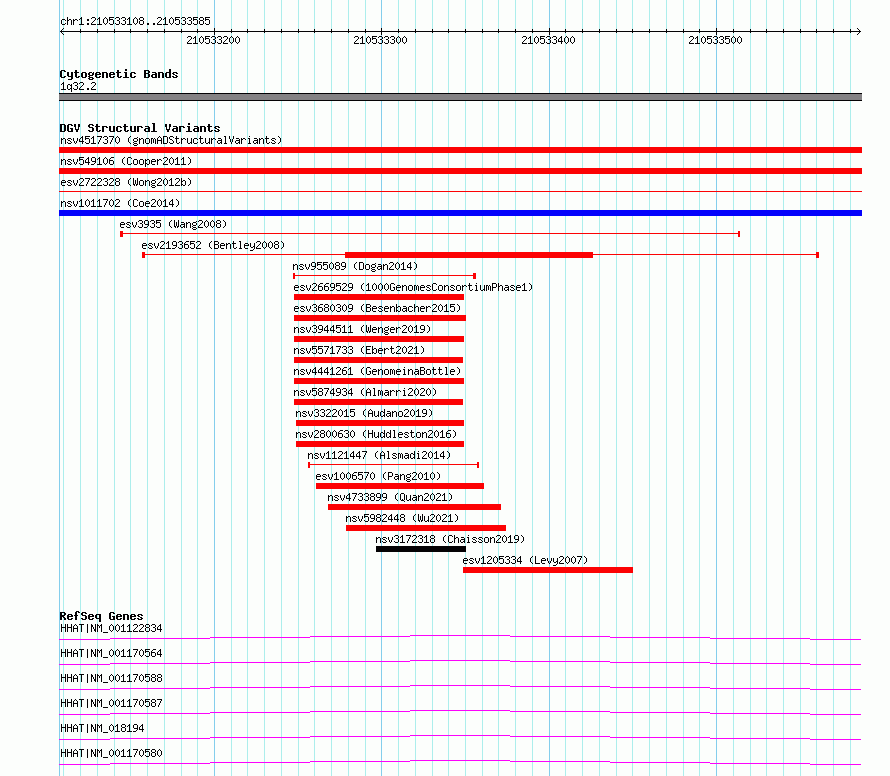The image size is (890, 776).
Task: Open esv2669529 (1000GenomesConsortiumPhase1) label
Action: point(413,287)
